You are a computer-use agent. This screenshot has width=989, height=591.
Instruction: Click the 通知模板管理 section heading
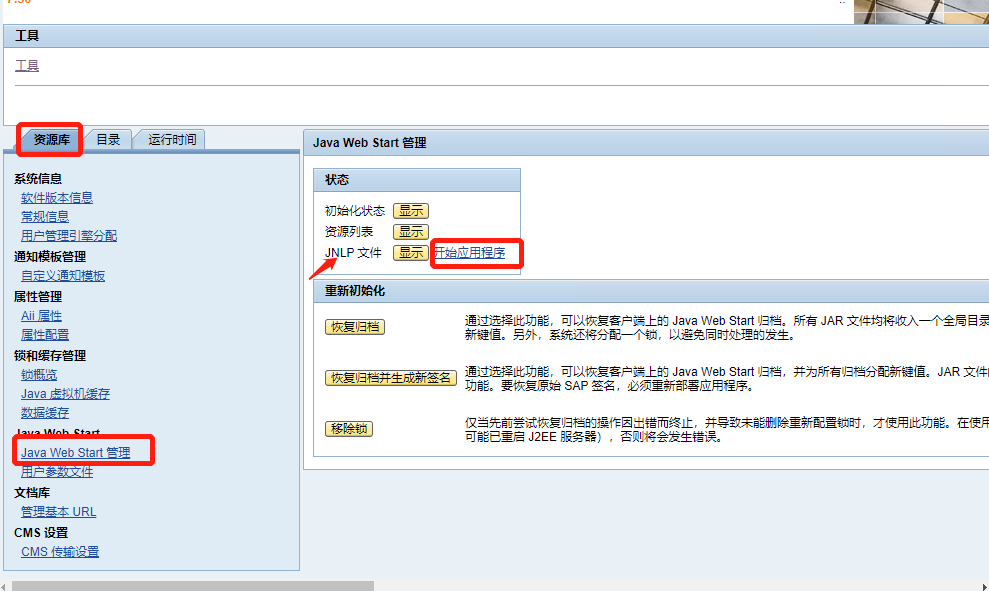(x=50, y=257)
